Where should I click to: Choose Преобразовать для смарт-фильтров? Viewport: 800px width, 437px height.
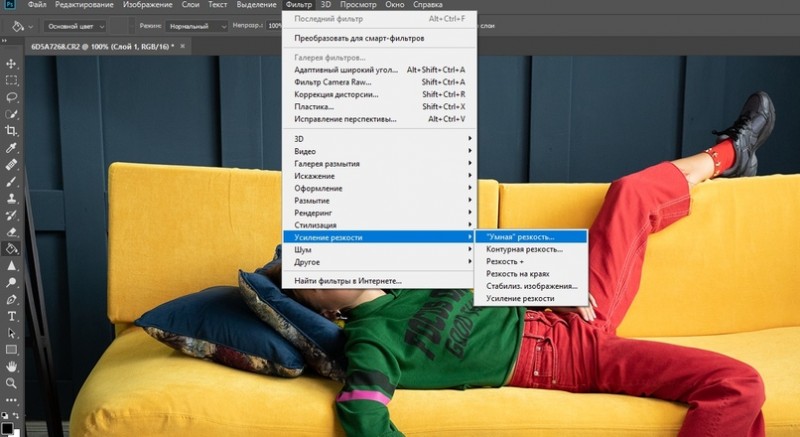click(380, 38)
